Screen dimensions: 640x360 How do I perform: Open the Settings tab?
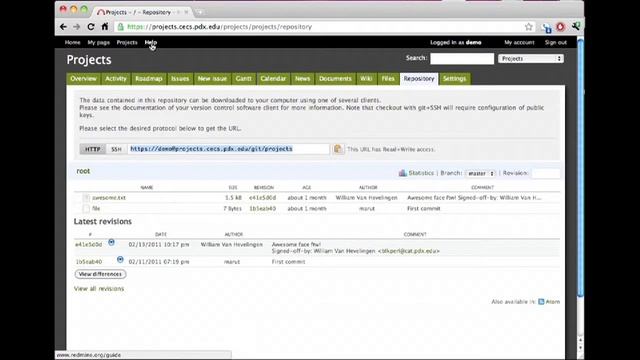pyautogui.click(x=454, y=79)
